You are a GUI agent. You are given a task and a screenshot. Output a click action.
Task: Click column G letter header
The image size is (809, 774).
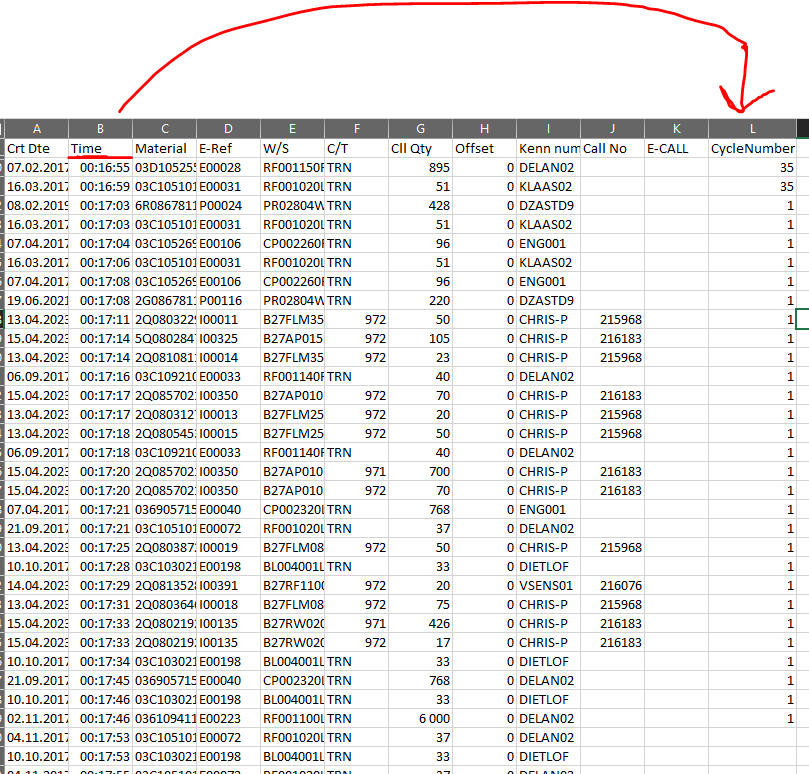(x=420, y=128)
